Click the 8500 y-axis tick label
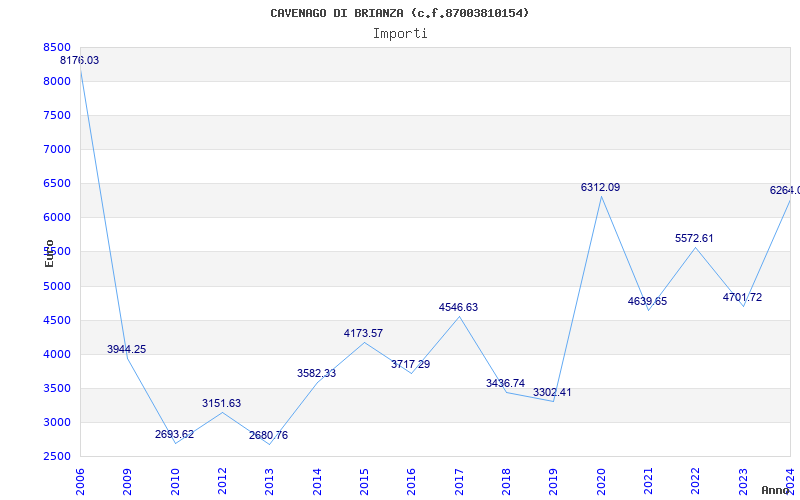Viewport: 800px width, 500px height. click(x=57, y=47)
